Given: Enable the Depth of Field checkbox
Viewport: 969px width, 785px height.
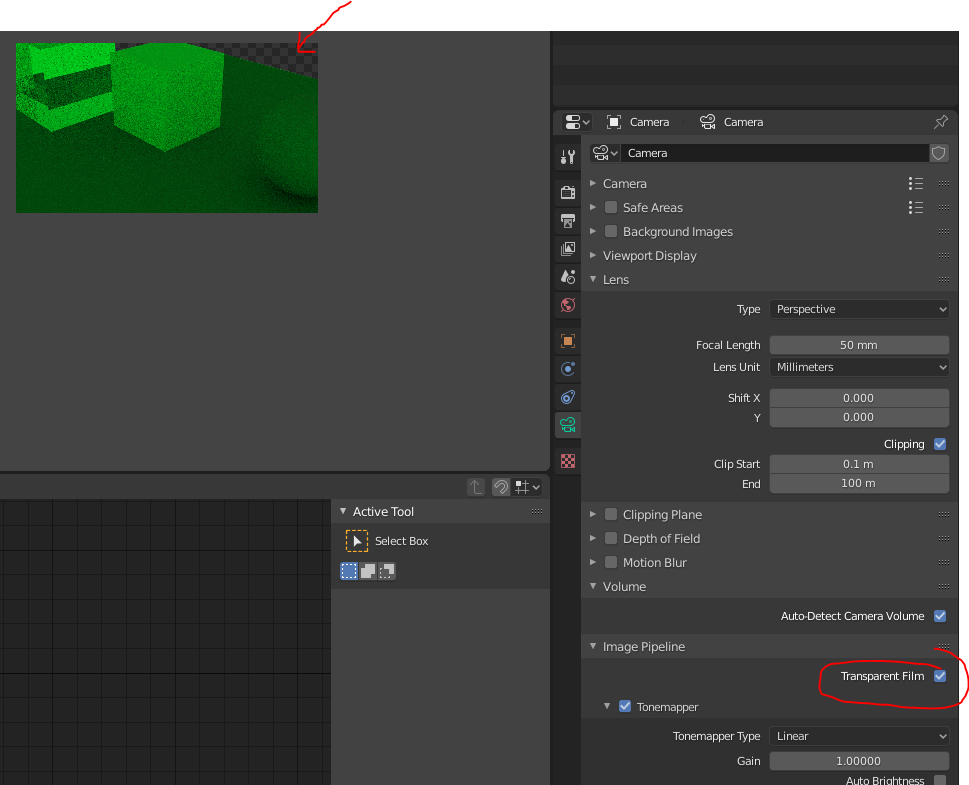Looking at the screenshot, I should tap(611, 538).
